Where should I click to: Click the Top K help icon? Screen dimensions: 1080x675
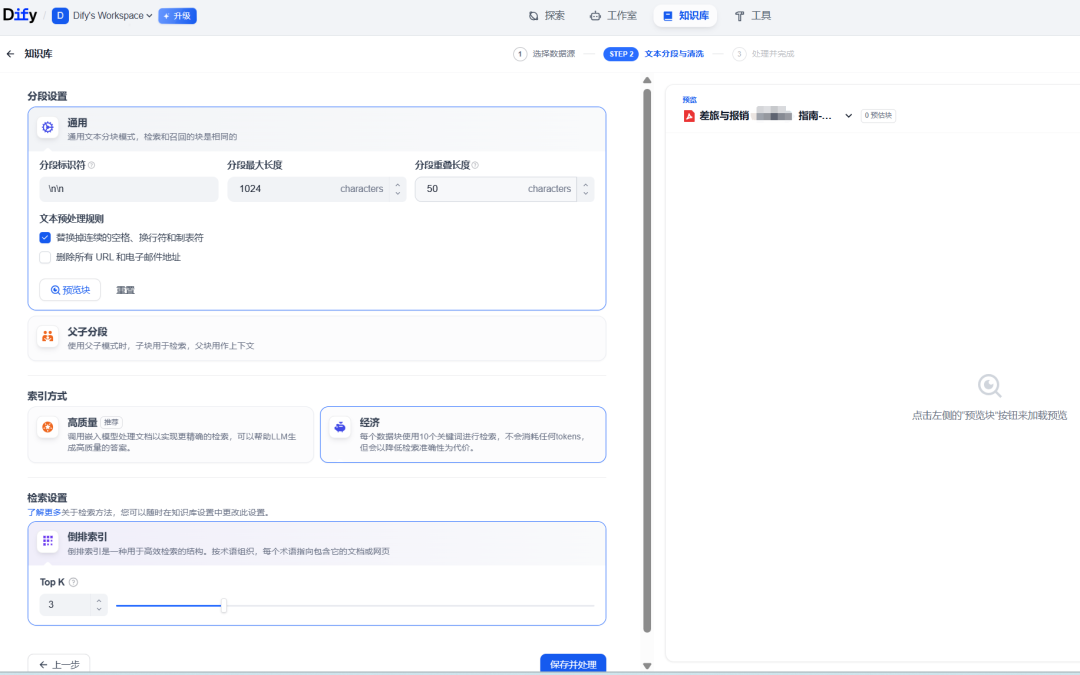(x=74, y=582)
